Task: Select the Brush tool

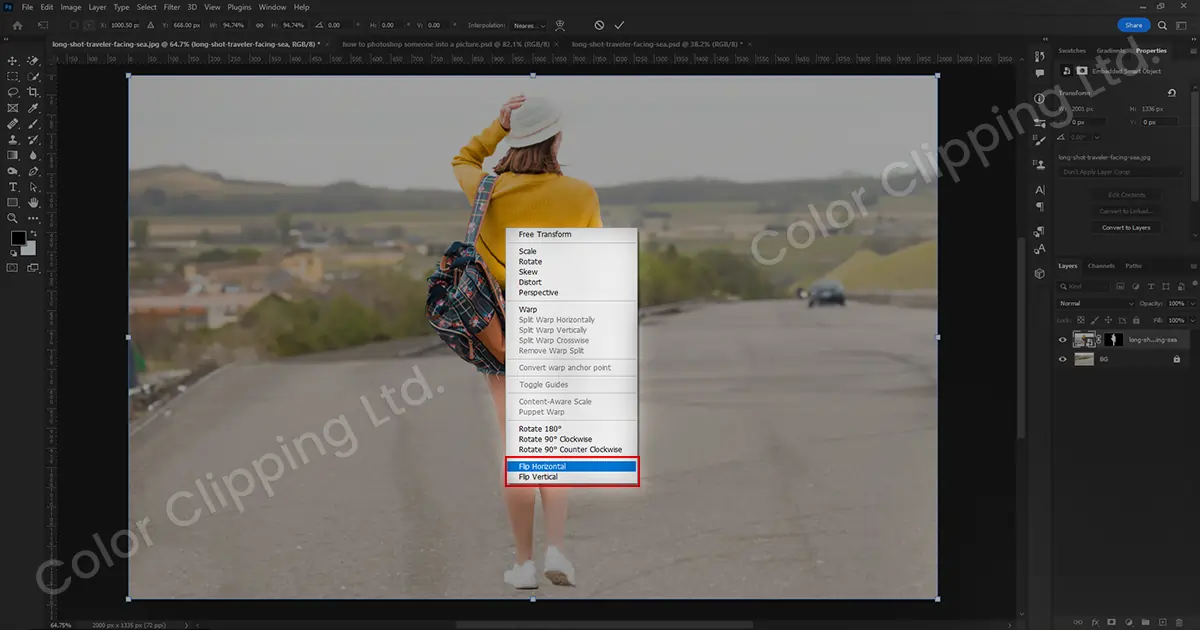Action: click(33, 124)
